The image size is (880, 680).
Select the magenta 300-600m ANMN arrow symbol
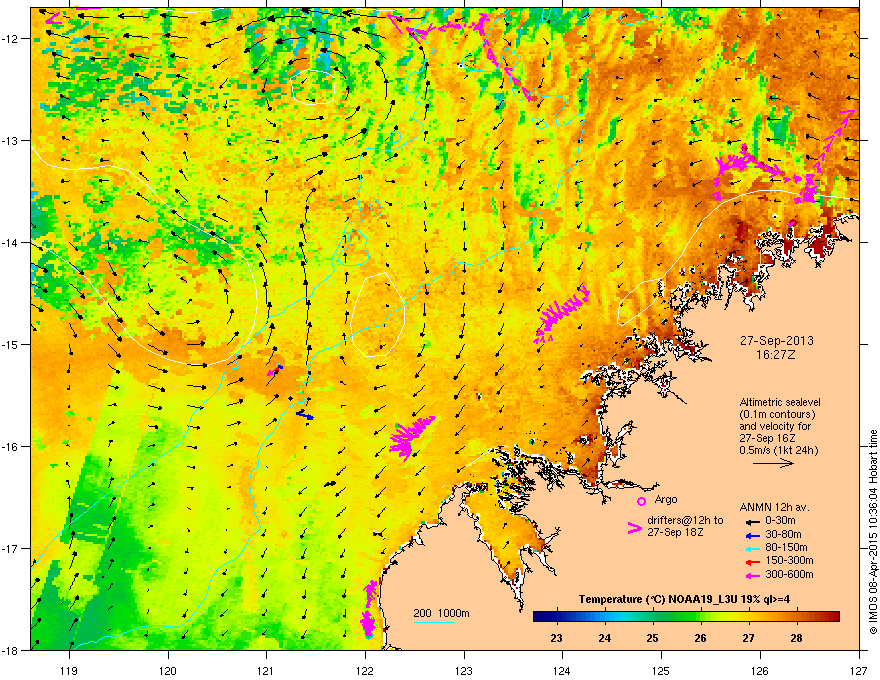tap(752, 575)
